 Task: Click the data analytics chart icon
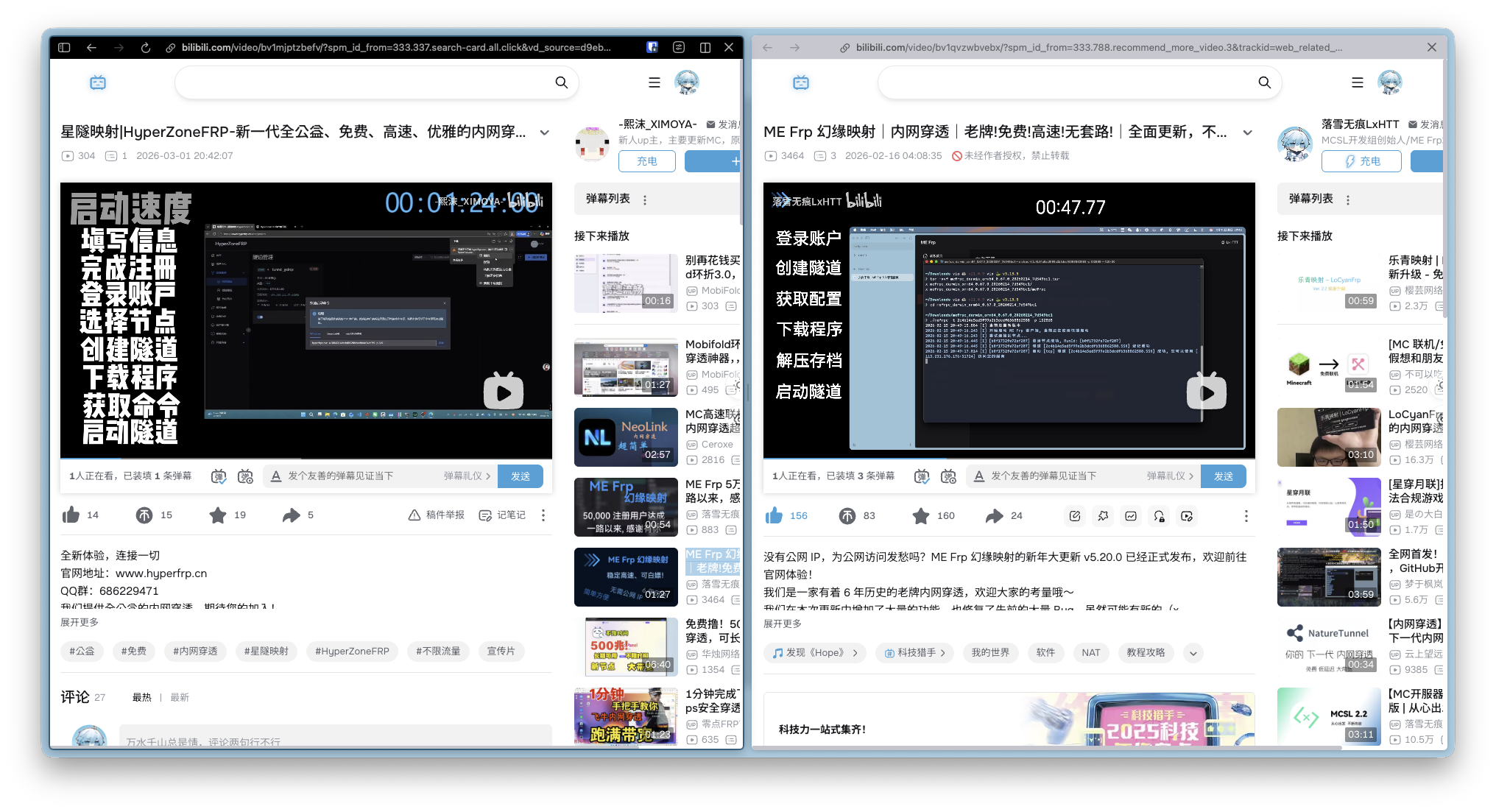pos(1131,516)
